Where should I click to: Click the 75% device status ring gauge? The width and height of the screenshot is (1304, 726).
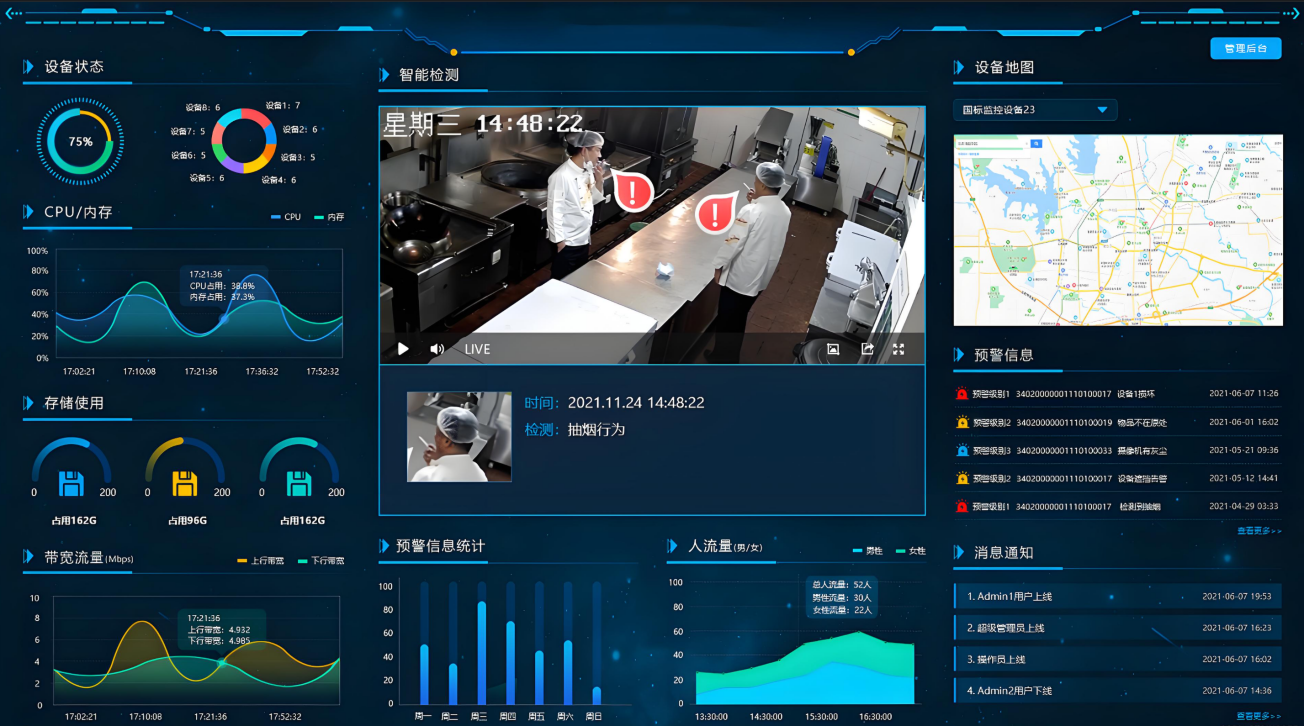[80, 142]
